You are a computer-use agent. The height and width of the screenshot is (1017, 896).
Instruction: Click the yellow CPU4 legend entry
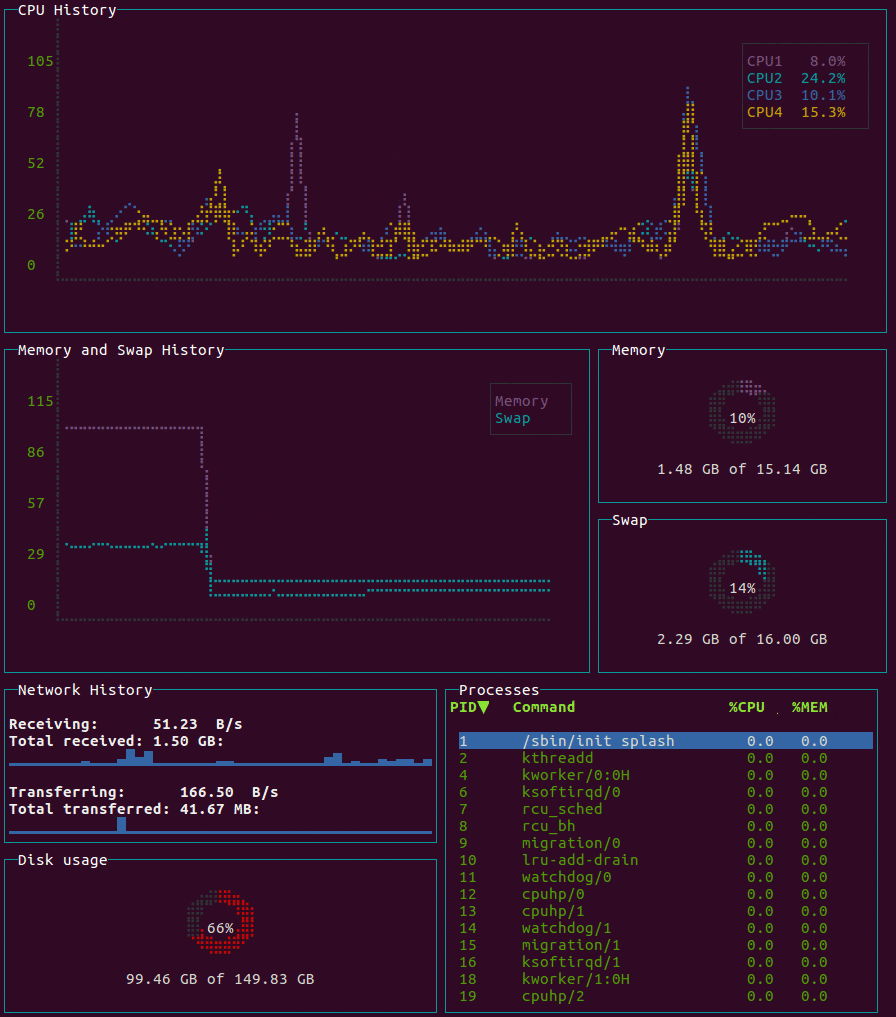tap(796, 112)
